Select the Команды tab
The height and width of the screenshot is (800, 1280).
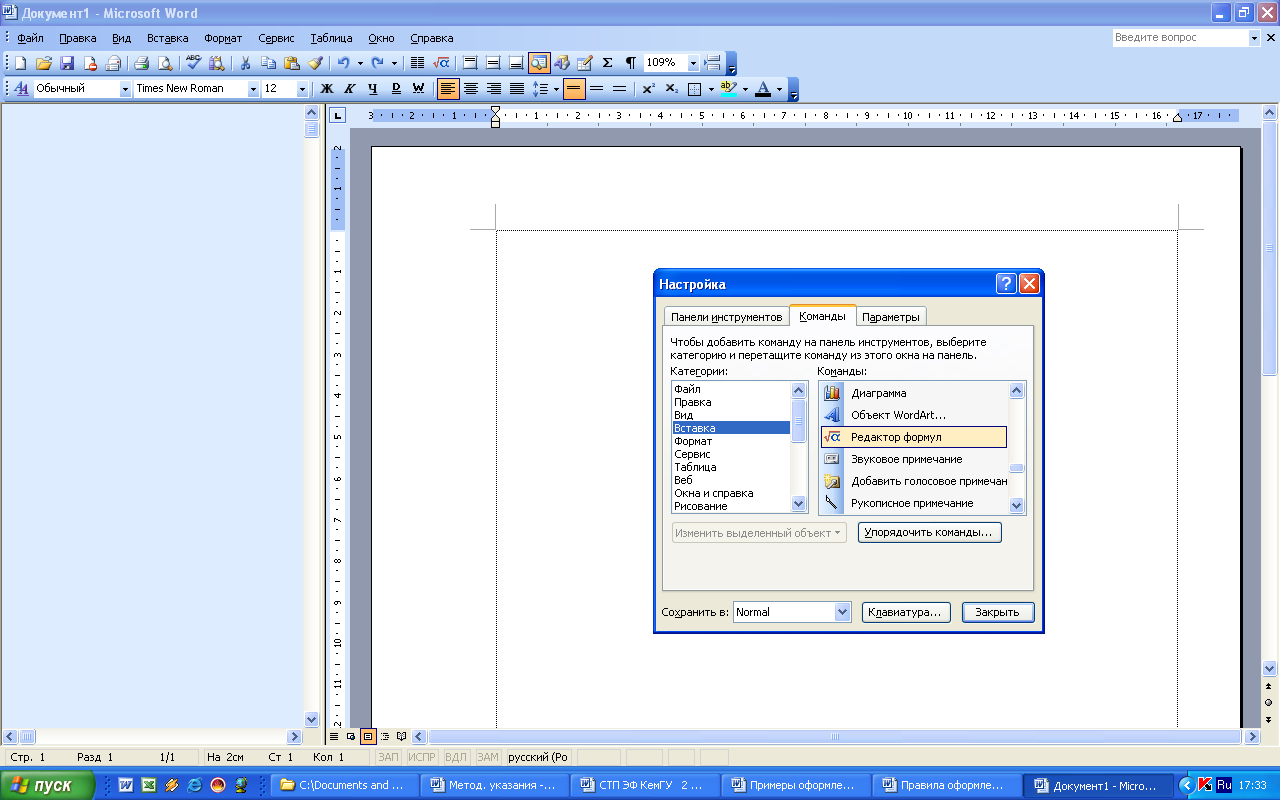pos(822,316)
